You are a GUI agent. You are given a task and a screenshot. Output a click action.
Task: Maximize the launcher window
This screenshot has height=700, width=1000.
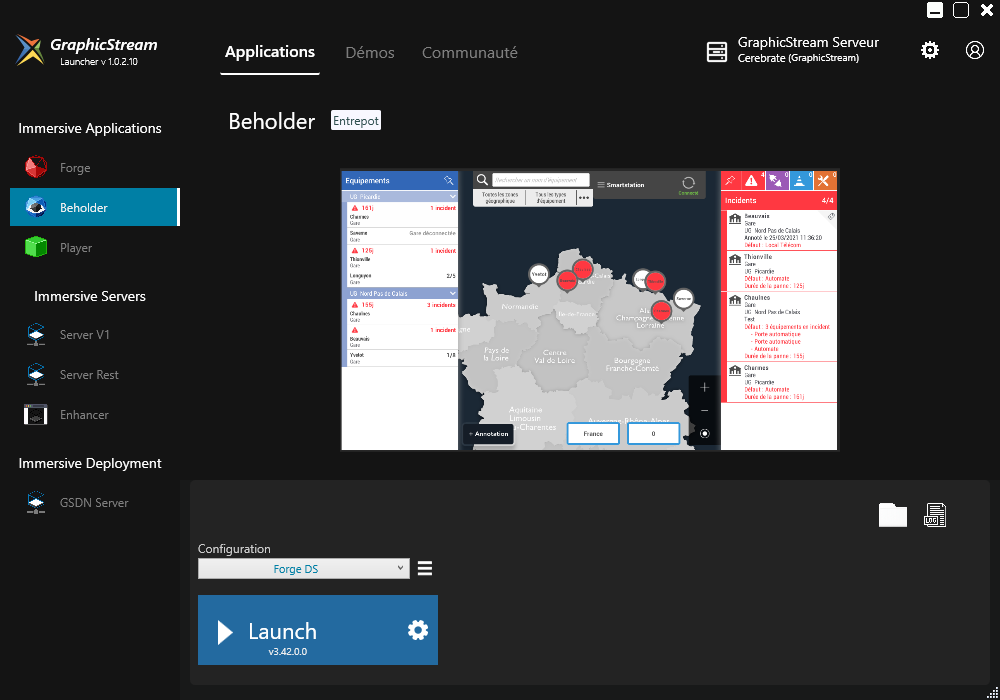[x=961, y=10]
